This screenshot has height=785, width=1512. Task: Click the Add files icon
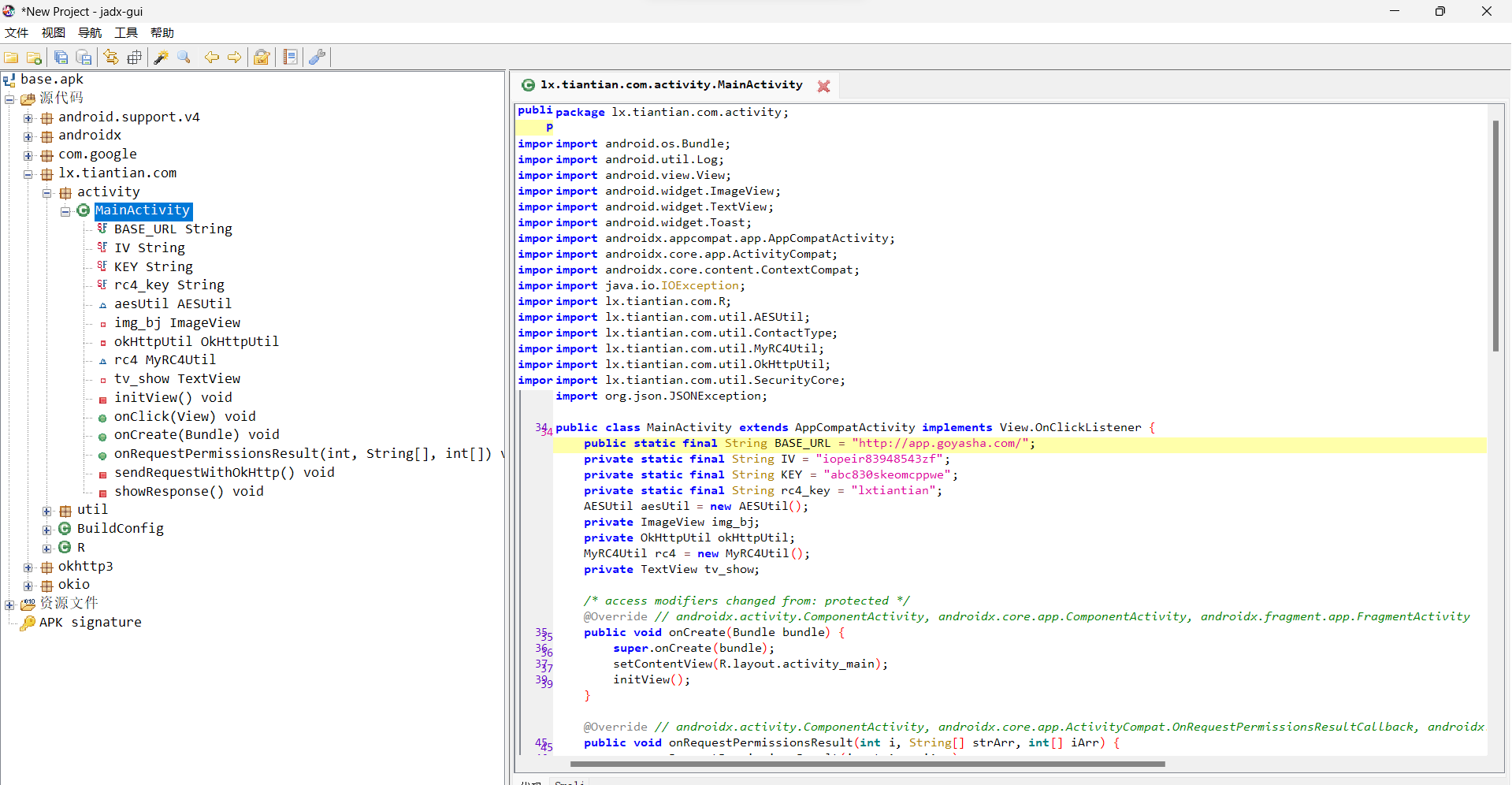34,58
